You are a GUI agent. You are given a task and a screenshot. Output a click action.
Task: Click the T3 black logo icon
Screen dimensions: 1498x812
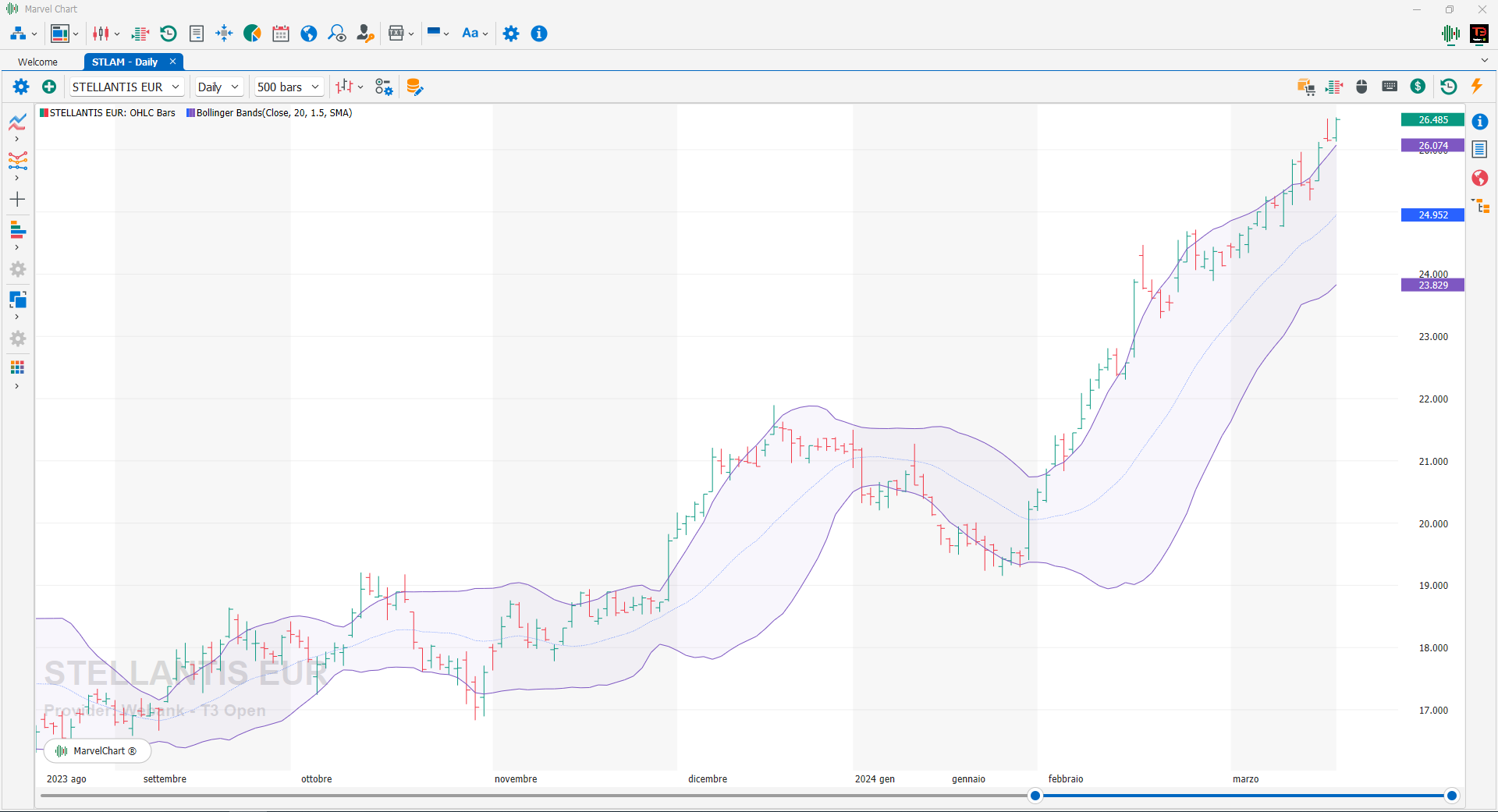tap(1479, 34)
